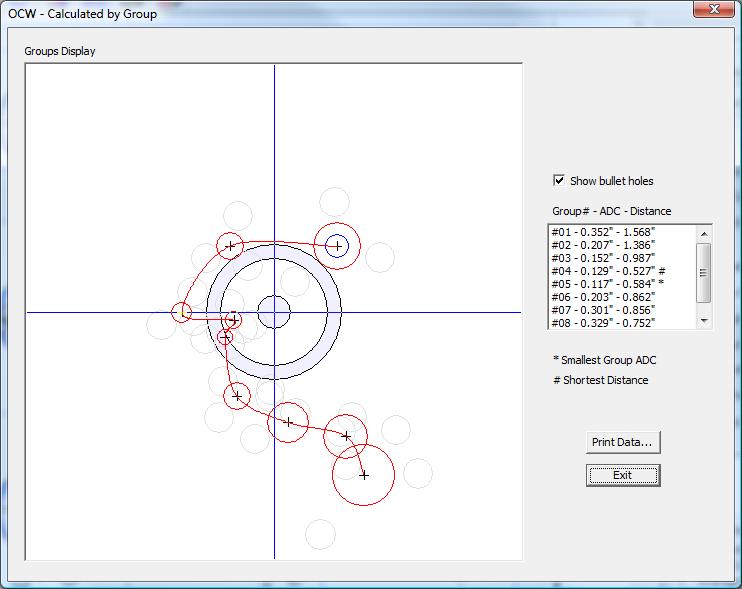
Task: Click the largest red group circle's center cross
Action: click(363, 475)
